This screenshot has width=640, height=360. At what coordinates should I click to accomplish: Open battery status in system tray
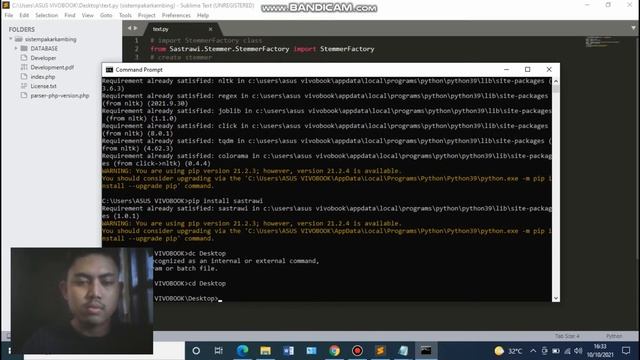pos(556,351)
